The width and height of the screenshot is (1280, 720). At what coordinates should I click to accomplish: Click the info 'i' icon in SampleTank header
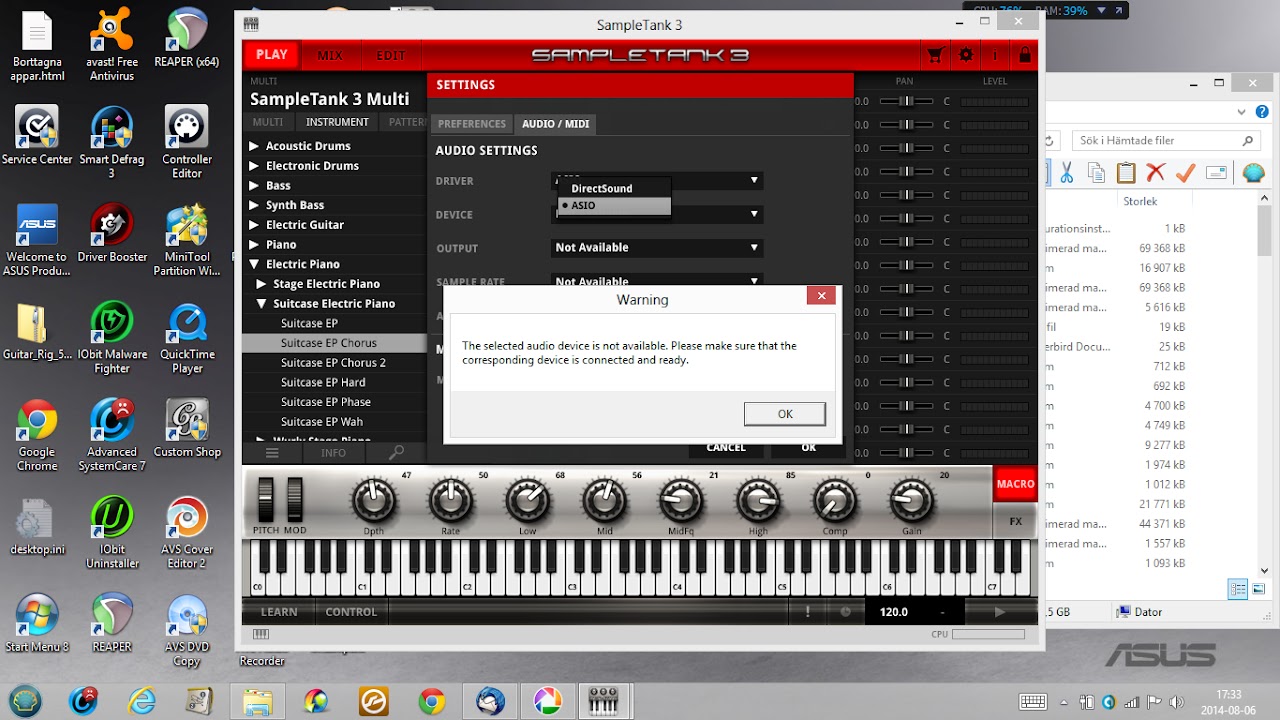tap(995, 55)
